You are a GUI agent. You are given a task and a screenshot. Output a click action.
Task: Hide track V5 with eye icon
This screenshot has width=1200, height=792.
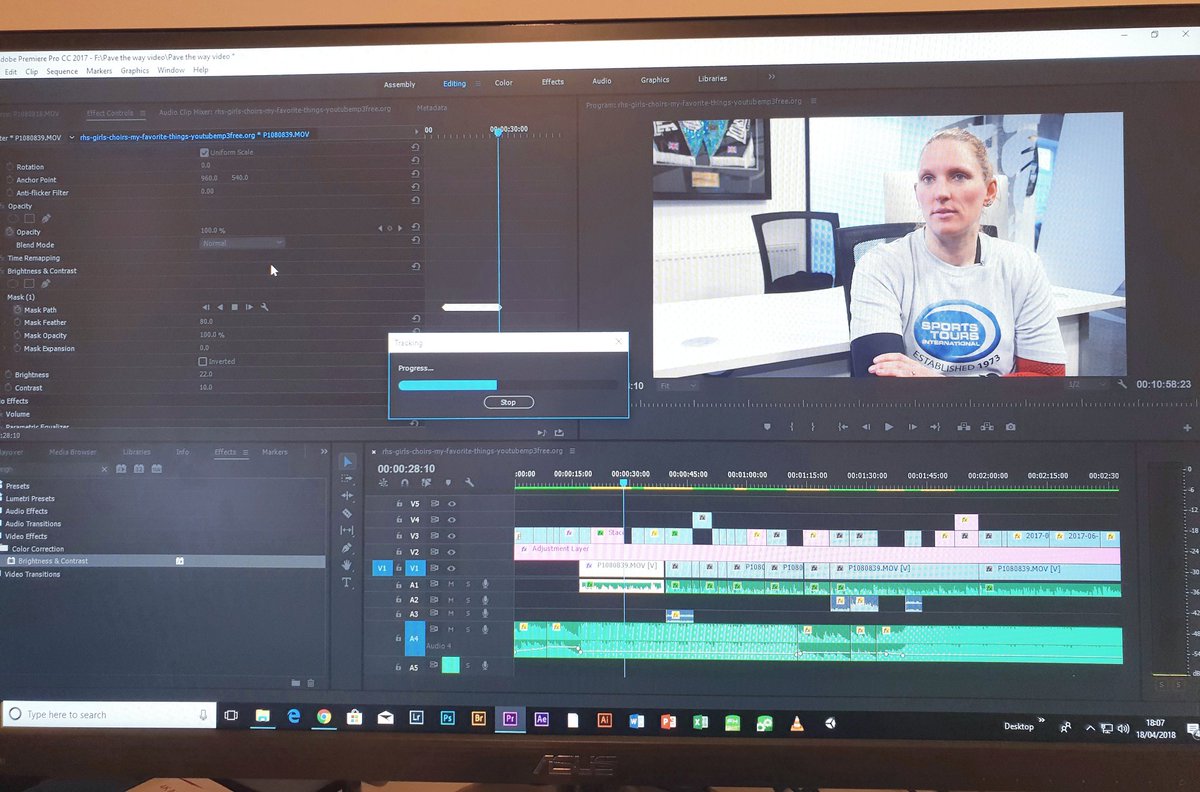coord(452,504)
